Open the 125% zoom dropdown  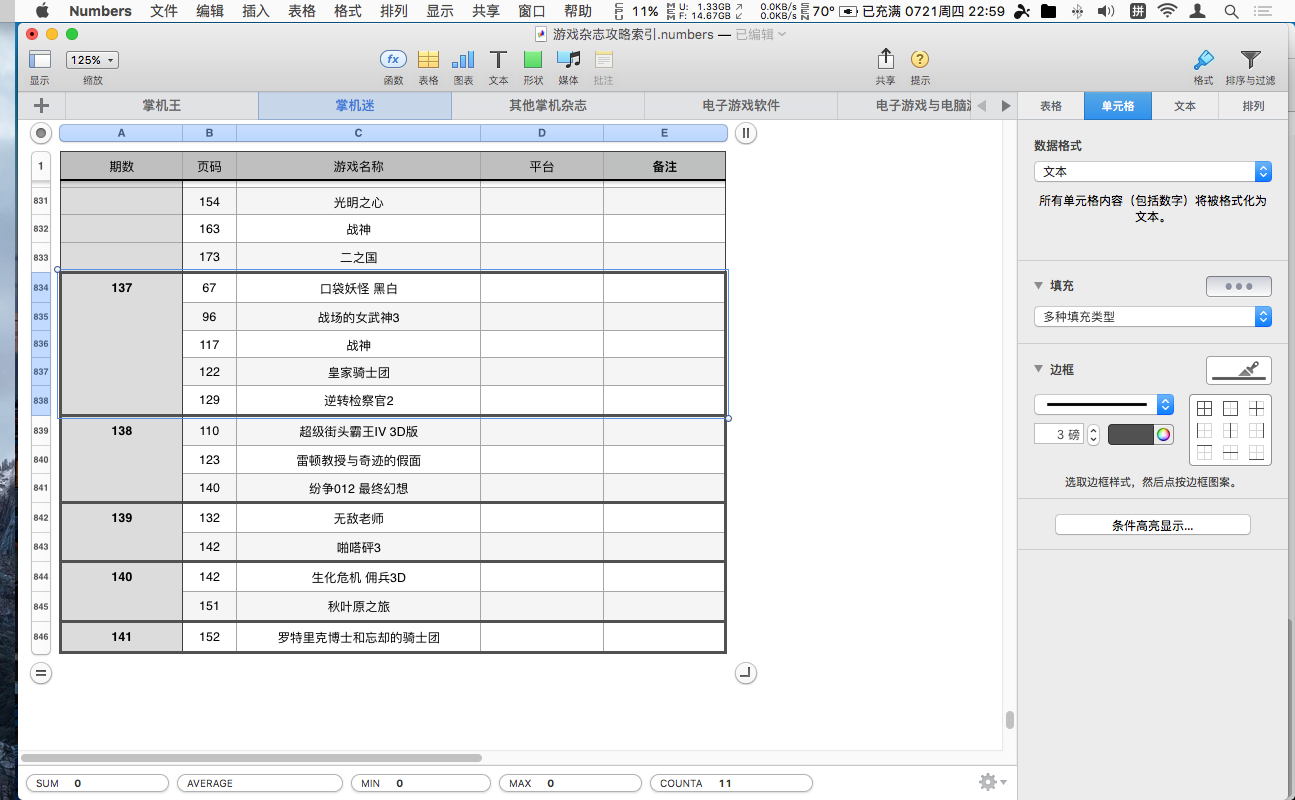[x=92, y=60]
